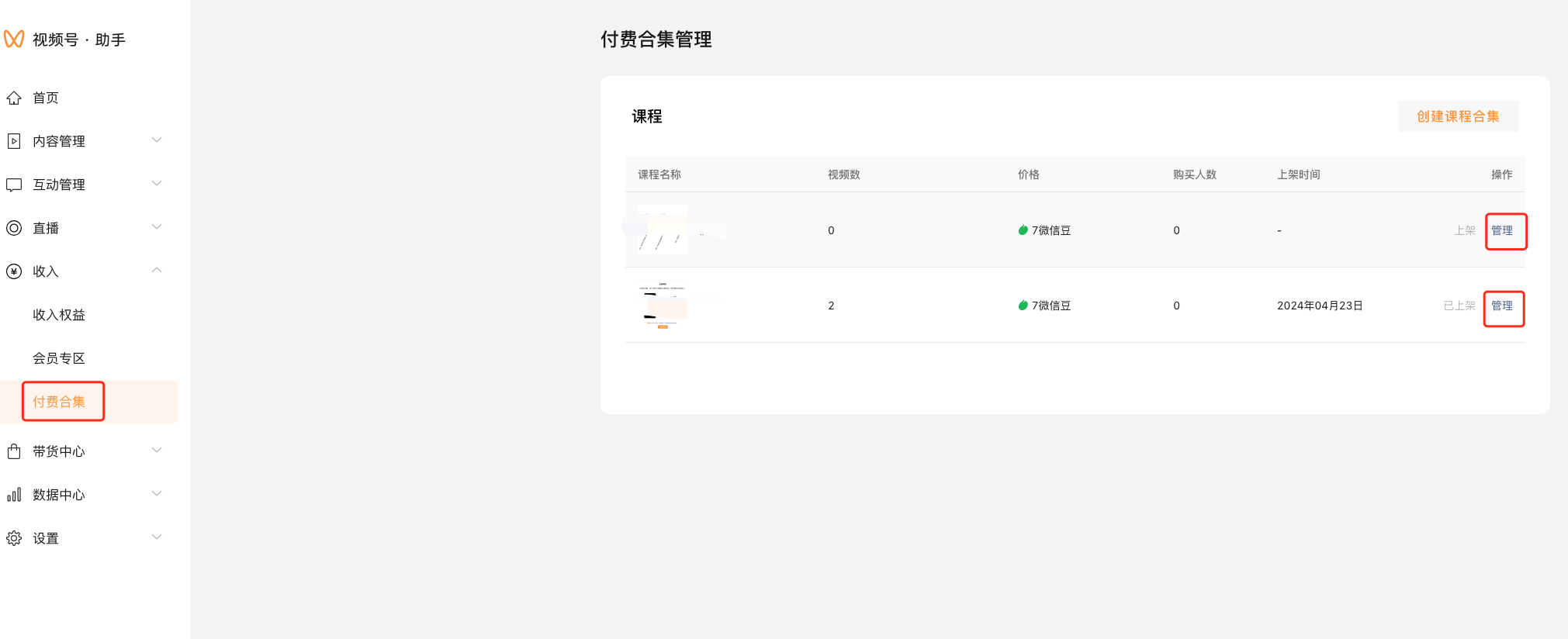
Task: Click the 课程 section heading
Action: (647, 116)
